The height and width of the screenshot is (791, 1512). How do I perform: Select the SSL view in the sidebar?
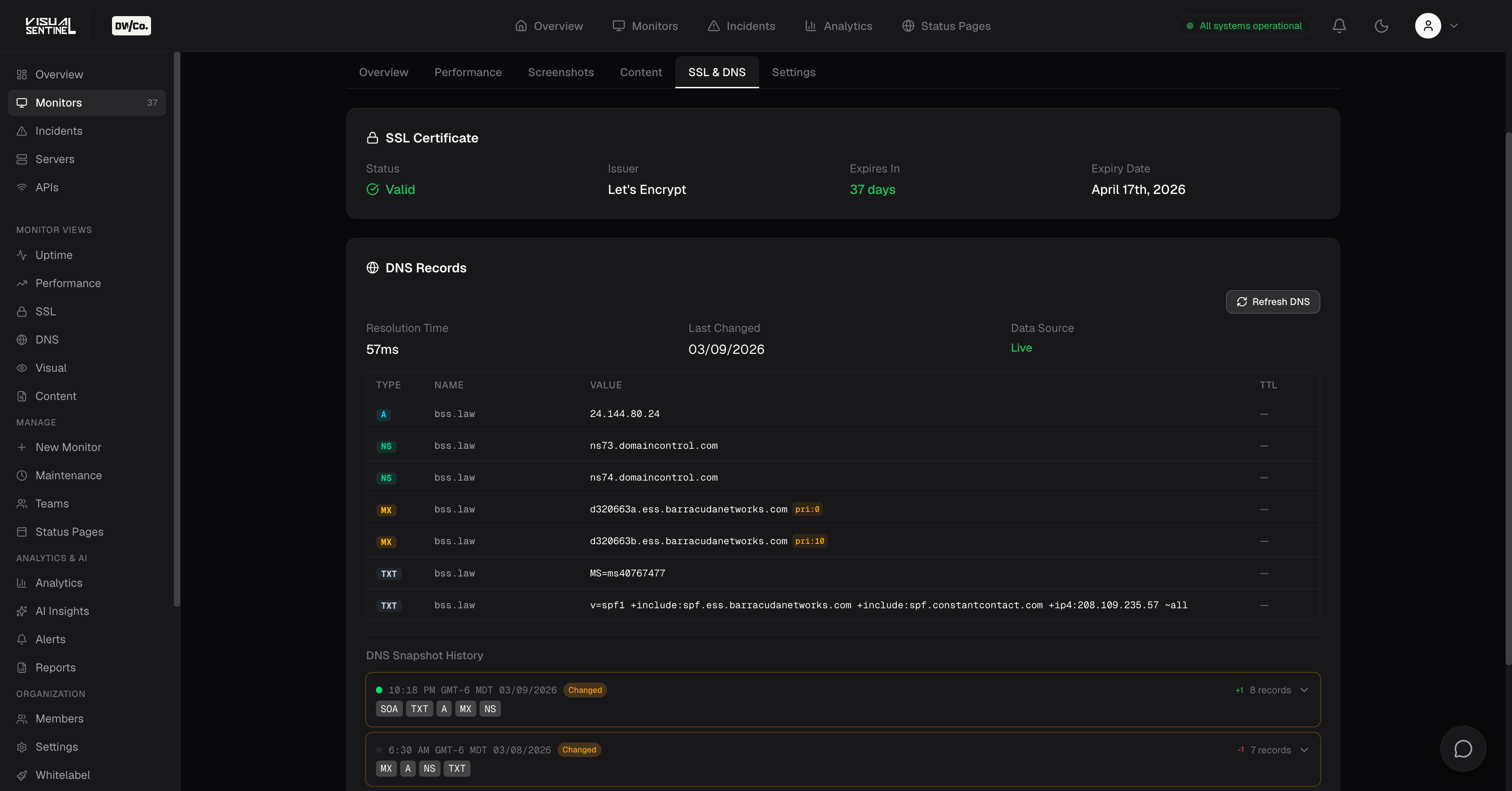tap(45, 311)
